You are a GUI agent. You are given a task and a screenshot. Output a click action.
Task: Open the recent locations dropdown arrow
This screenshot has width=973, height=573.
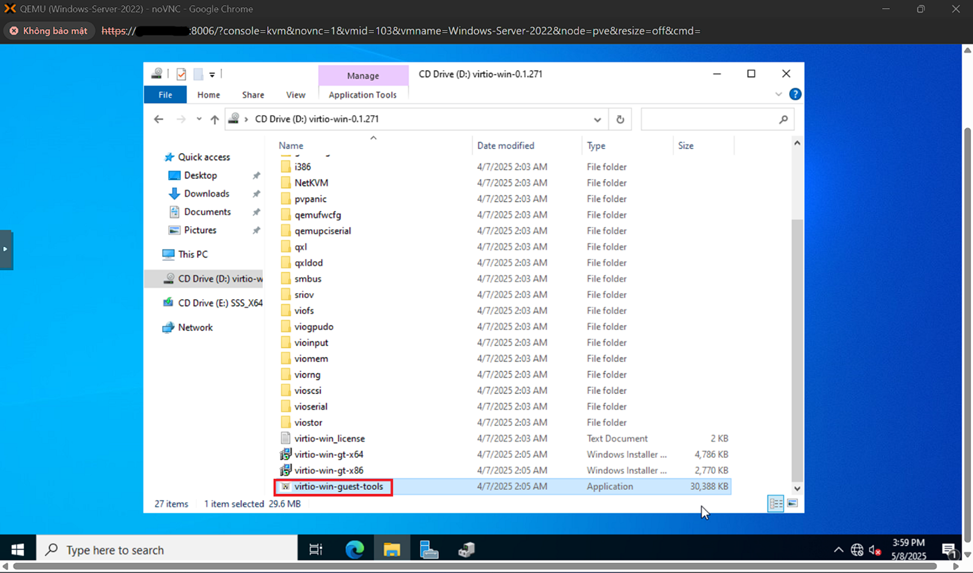tap(198, 119)
